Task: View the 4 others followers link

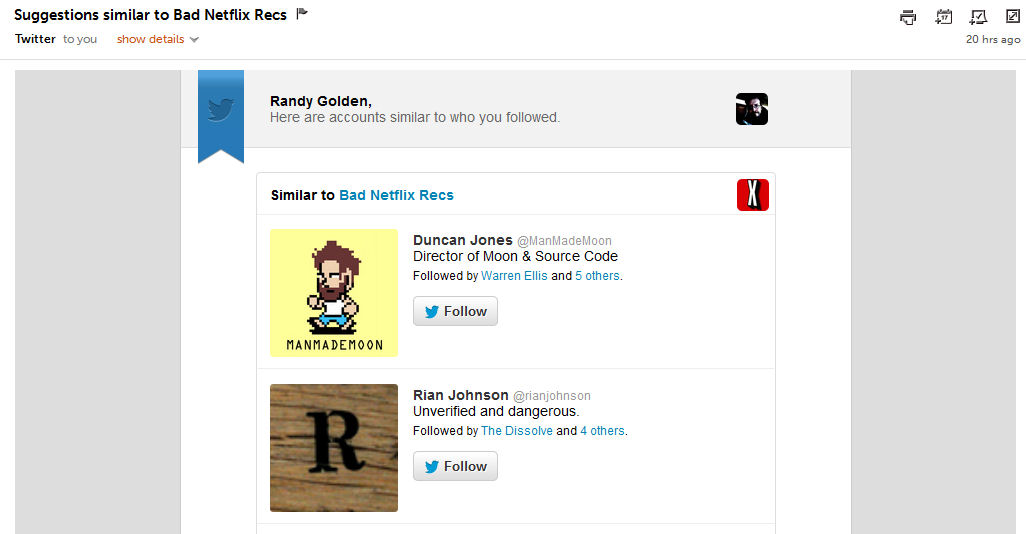Action: (602, 431)
